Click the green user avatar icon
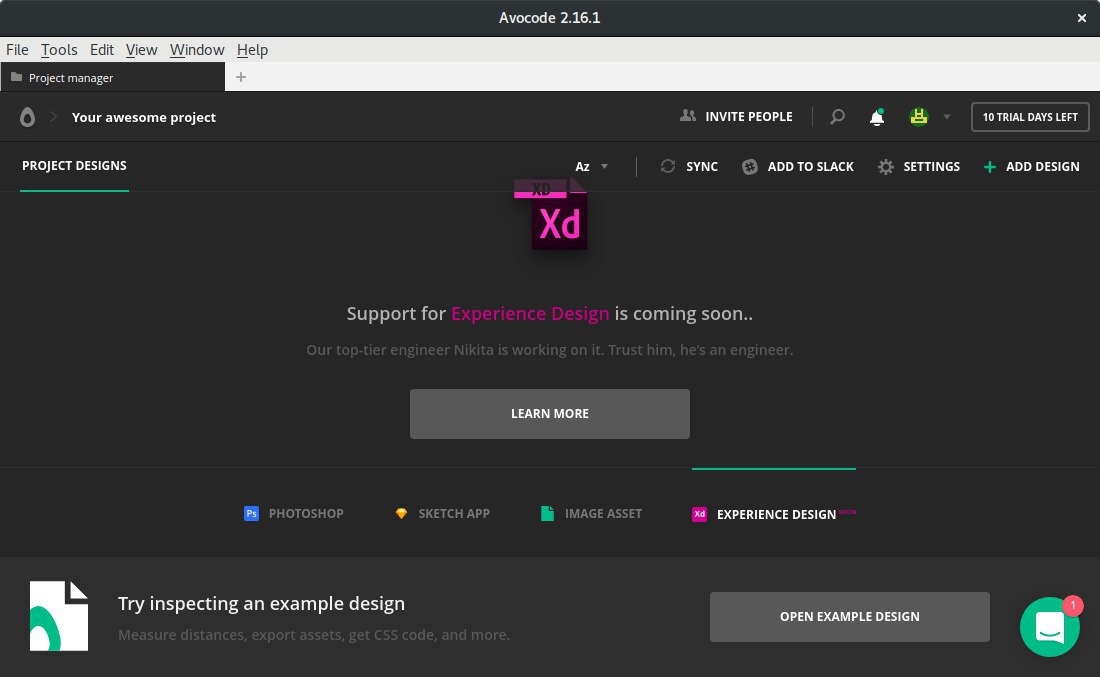Image resolution: width=1100 pixels, height=677 pixels. tap(918, 116)
